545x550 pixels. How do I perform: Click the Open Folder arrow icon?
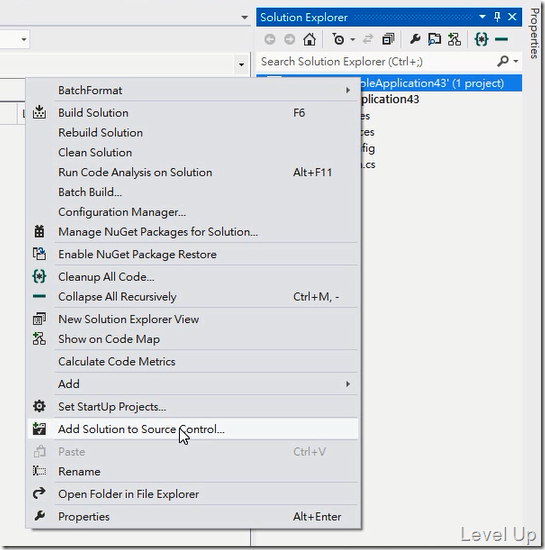pos(39,493)
